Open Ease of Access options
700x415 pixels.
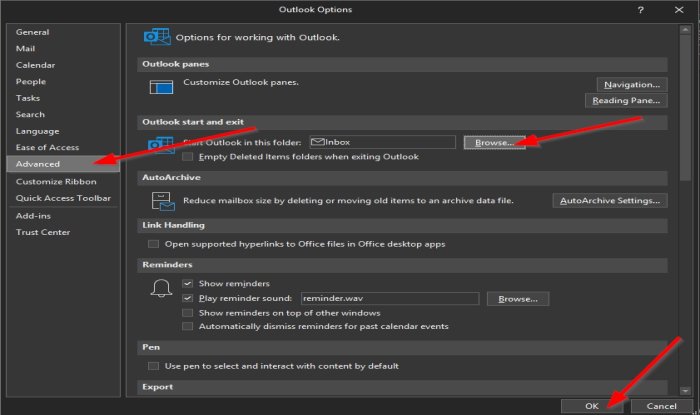[63, 148]
